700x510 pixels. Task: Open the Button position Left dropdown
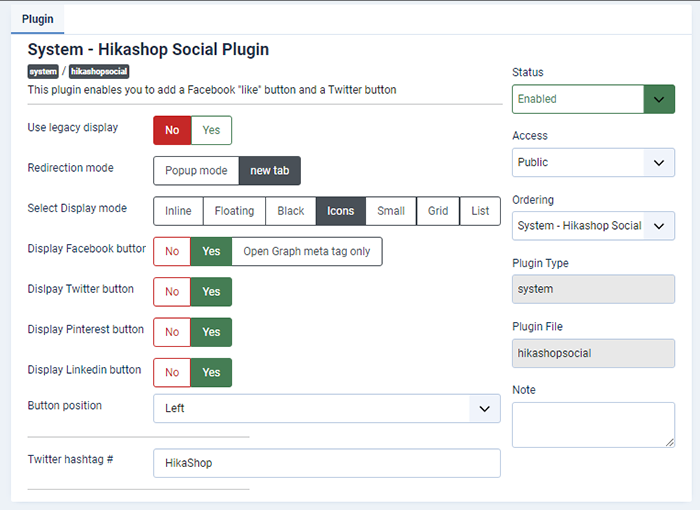(x=327, y=409)
